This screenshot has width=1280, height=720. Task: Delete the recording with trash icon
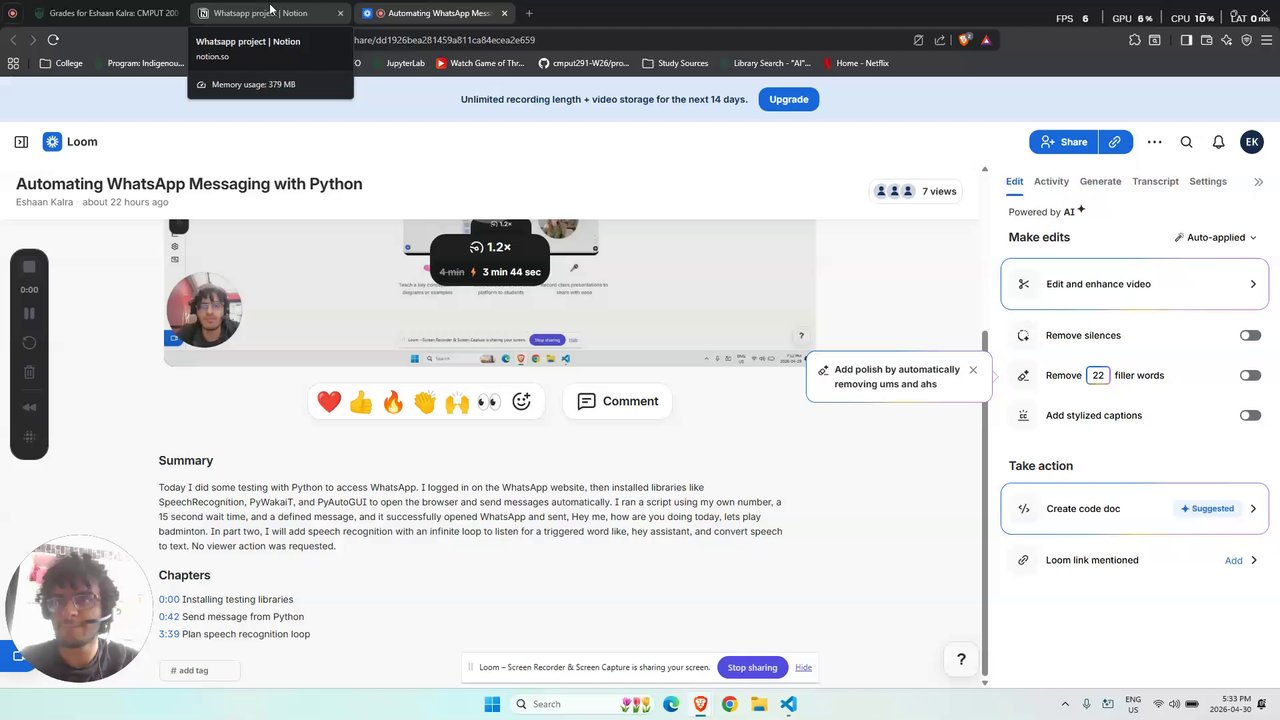pos(29,372)
